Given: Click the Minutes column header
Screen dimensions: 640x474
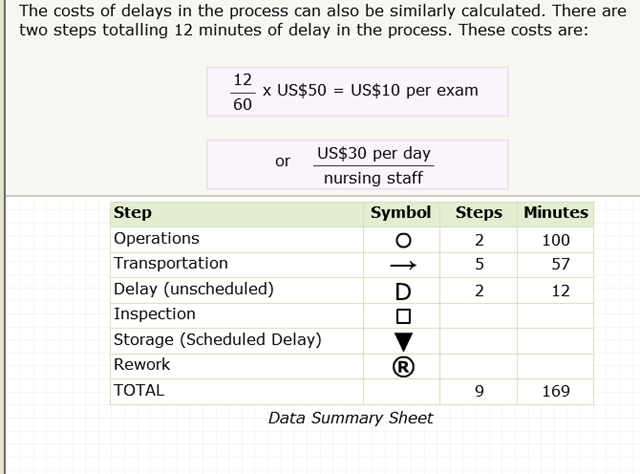Looking at the screenshot, I should click(555, 213).
